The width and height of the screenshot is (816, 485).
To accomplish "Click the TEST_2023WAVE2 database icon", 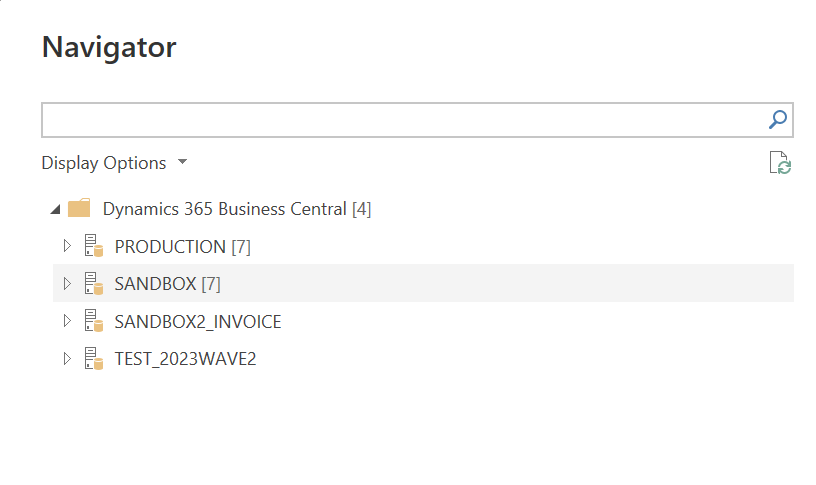I will point(94,359).
